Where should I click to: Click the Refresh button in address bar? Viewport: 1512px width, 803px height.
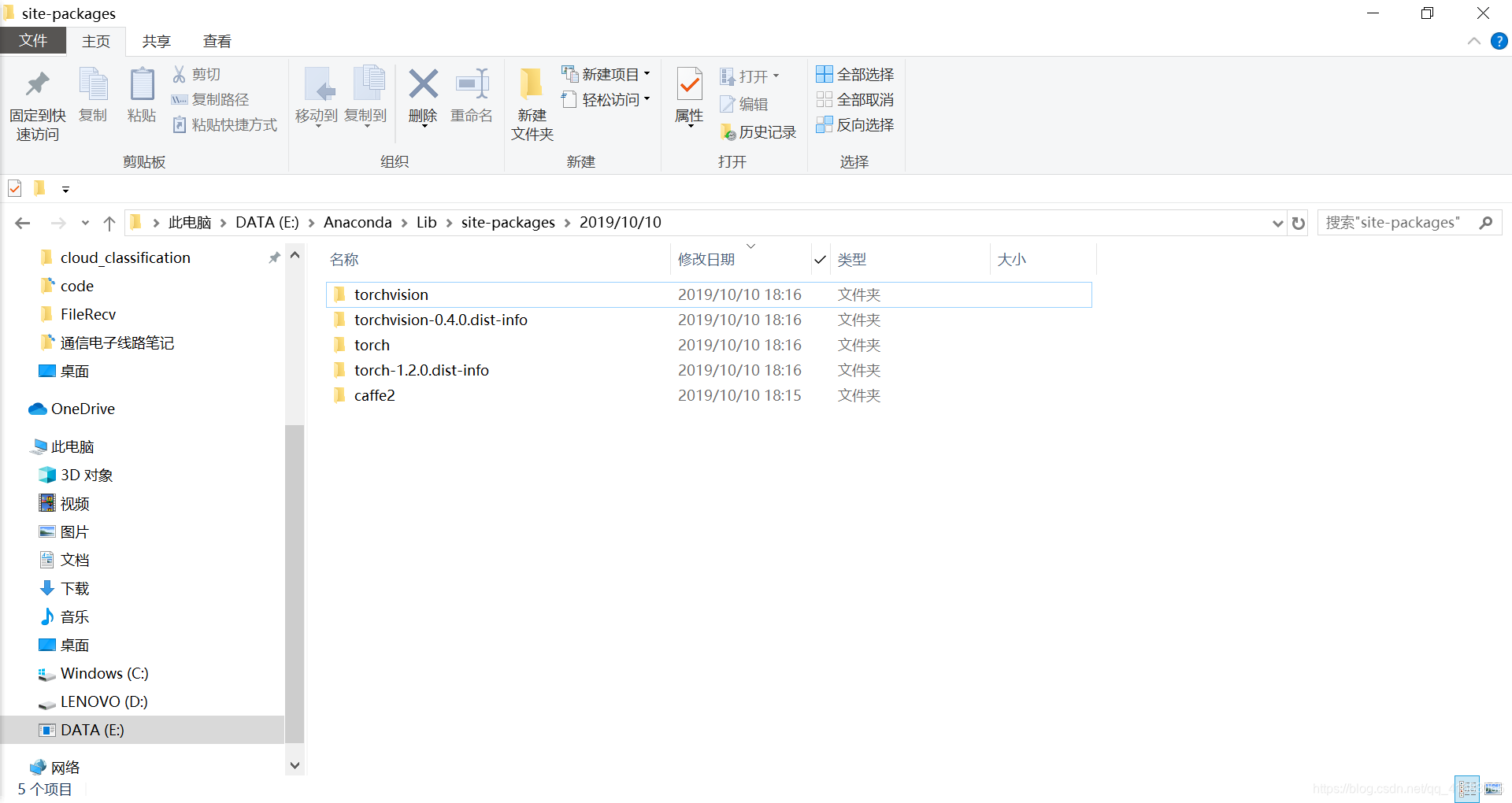click(1299, 223)
